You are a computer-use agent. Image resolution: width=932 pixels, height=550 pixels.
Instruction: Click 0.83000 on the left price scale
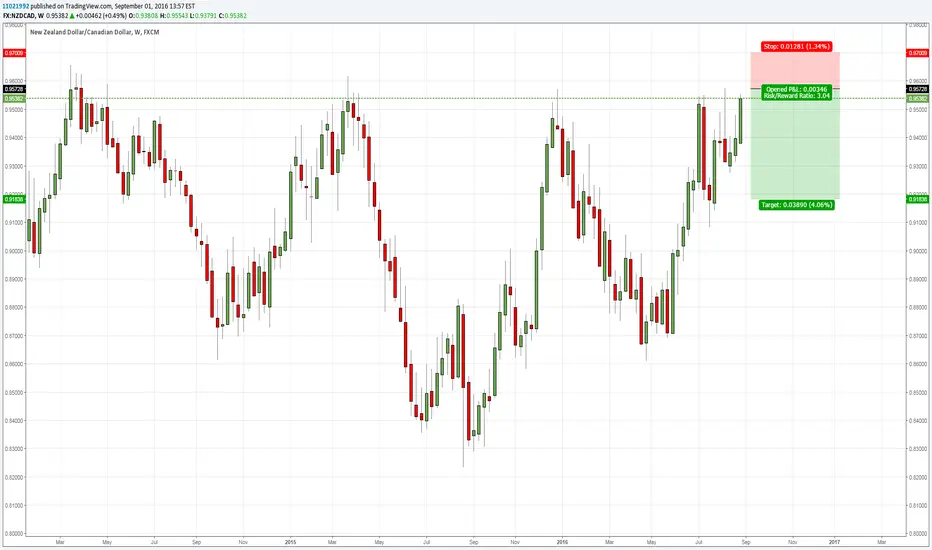point(14,449)
